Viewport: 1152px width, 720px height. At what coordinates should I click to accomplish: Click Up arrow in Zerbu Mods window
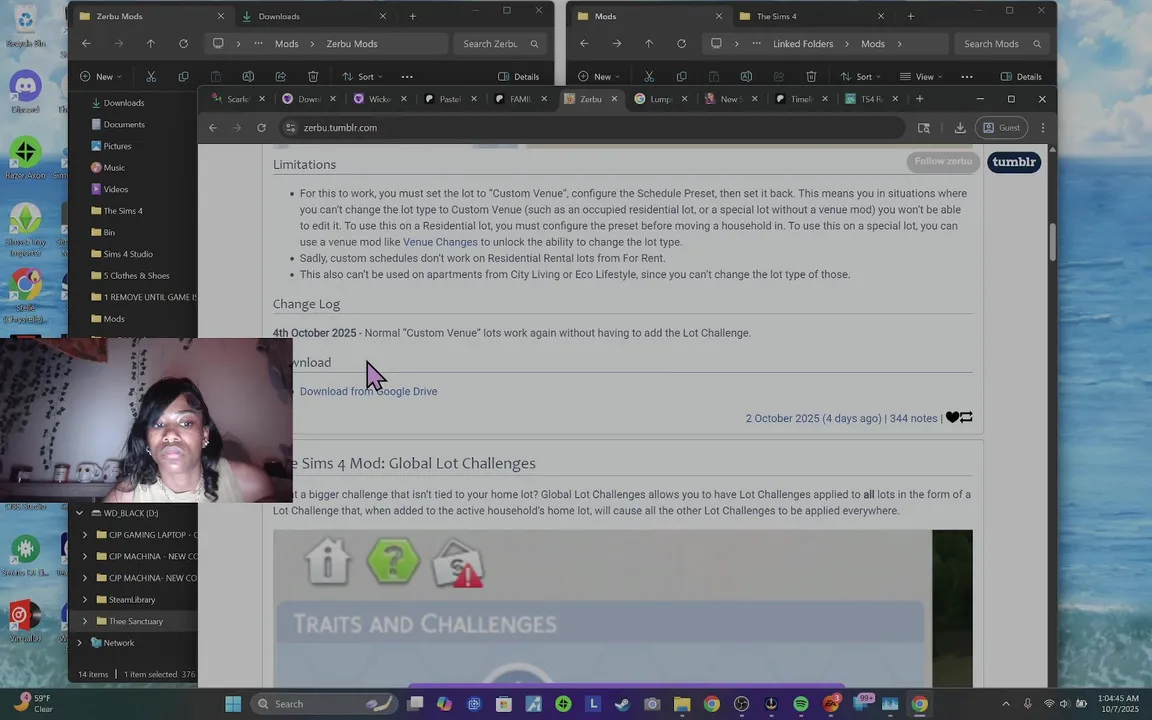coord(151,44)
